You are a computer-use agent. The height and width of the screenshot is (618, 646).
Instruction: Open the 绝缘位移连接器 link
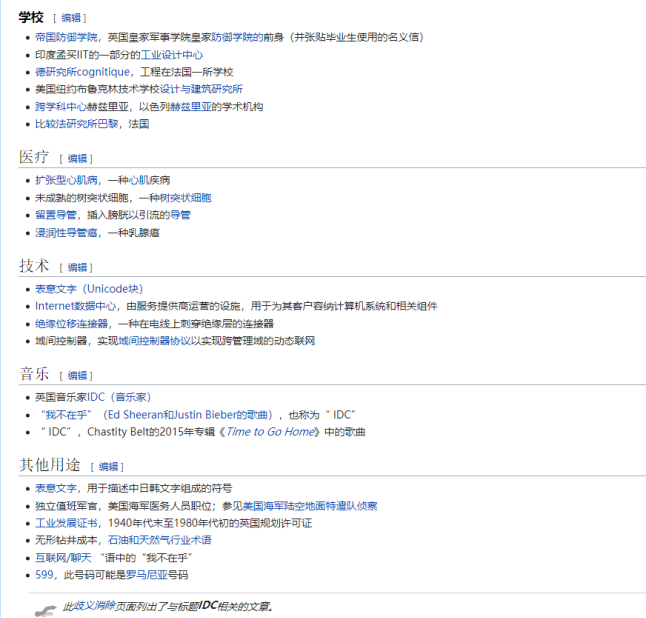pos(73,324)
